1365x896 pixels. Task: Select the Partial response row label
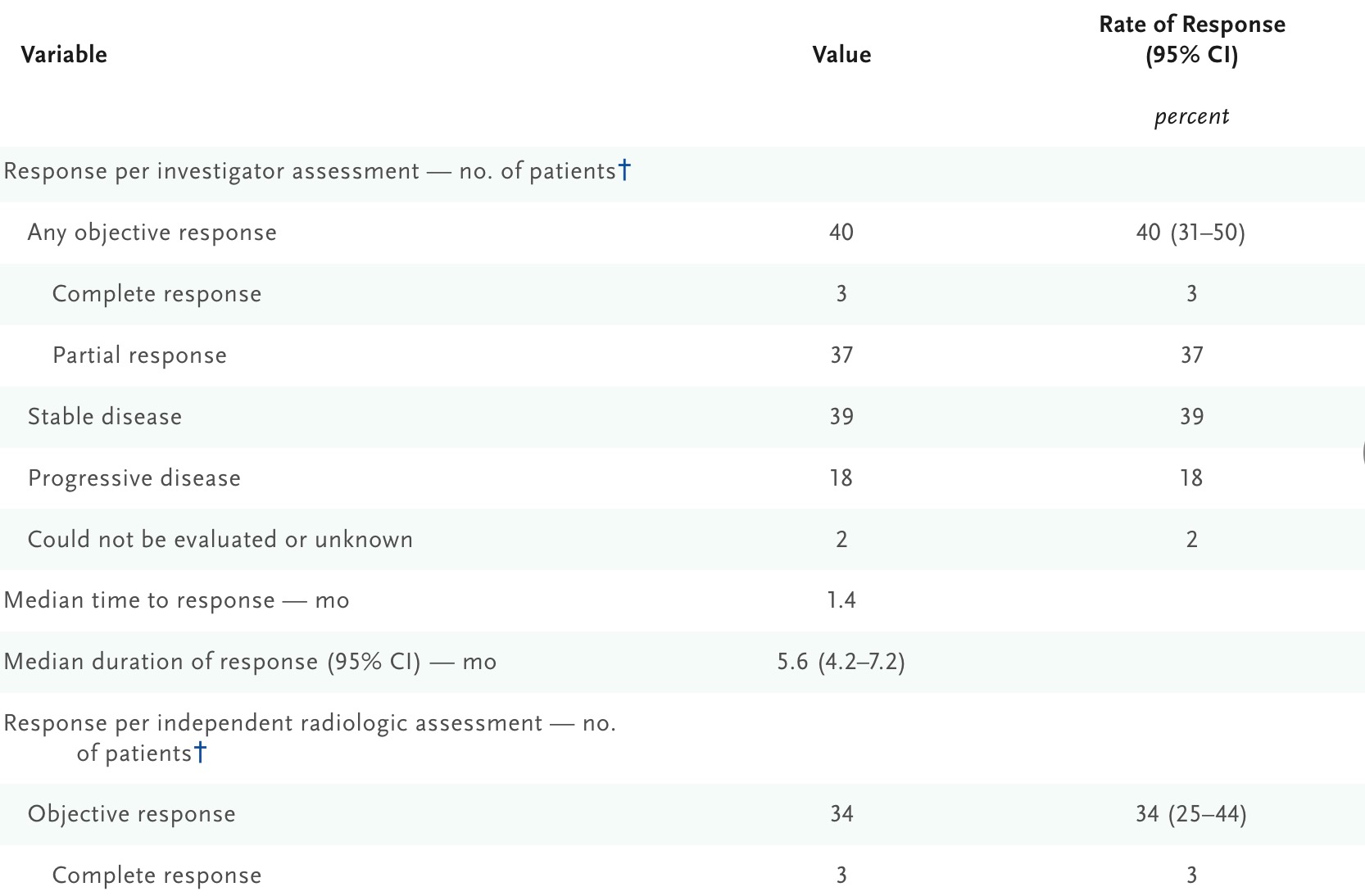[x=139, y=355]
